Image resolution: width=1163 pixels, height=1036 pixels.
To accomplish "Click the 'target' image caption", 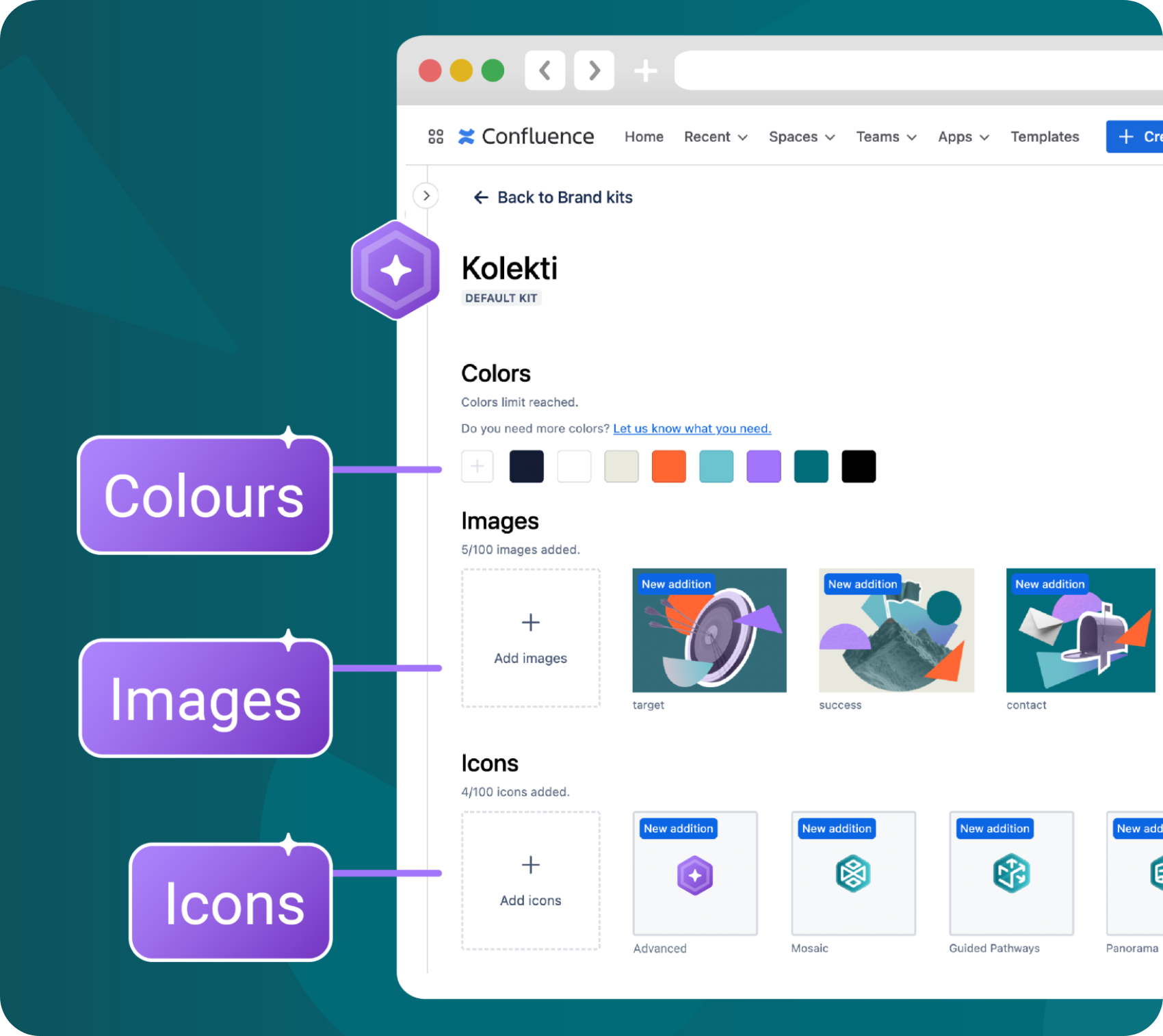I will (649, 705).
